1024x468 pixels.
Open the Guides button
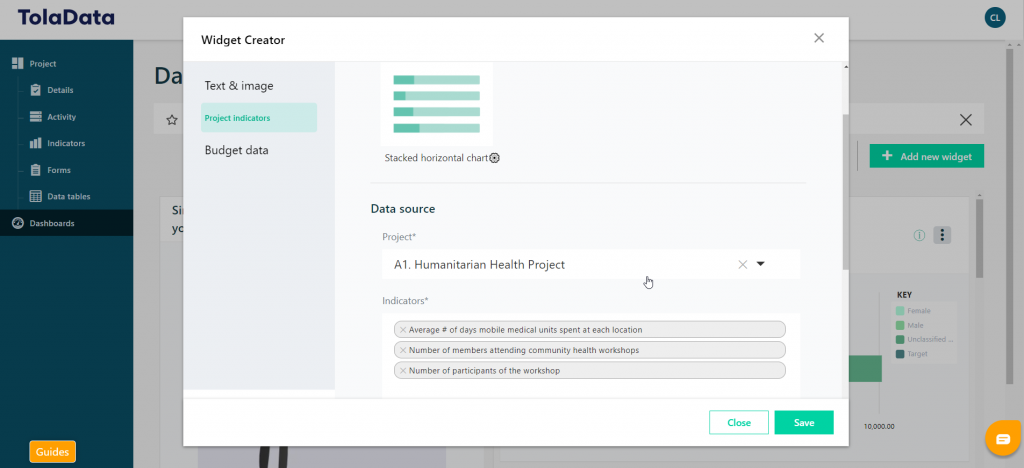[x=52, y=452]
